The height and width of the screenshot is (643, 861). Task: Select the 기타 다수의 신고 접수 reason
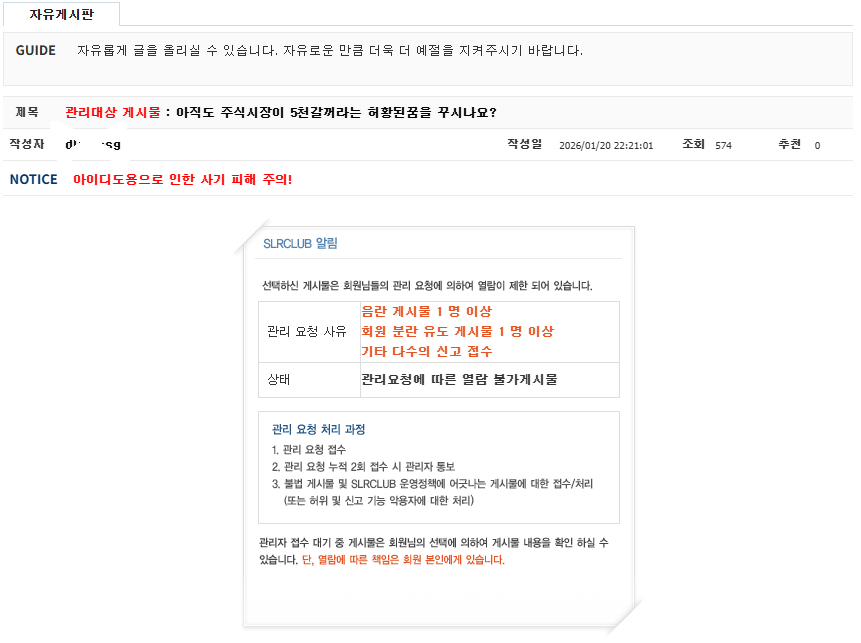426,351
